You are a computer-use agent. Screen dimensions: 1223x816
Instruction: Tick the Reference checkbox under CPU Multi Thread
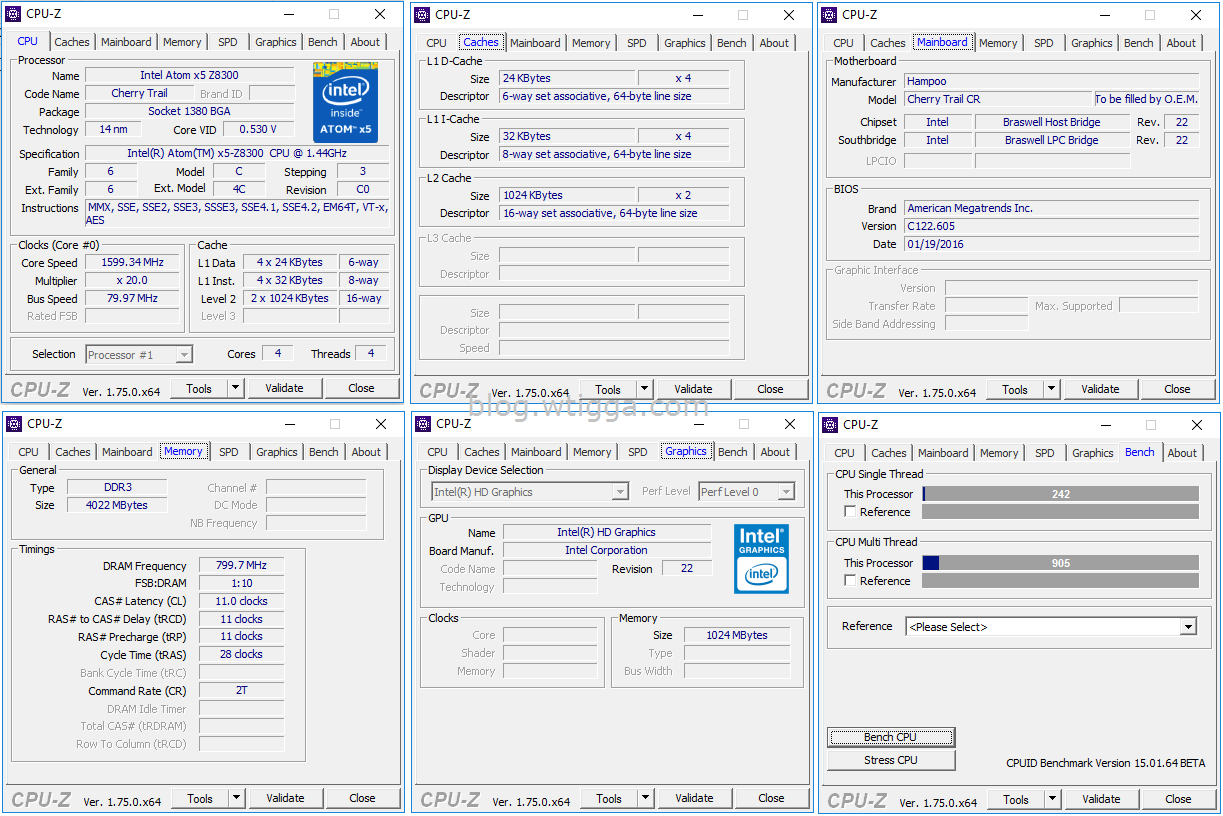(x=850, y=580)
